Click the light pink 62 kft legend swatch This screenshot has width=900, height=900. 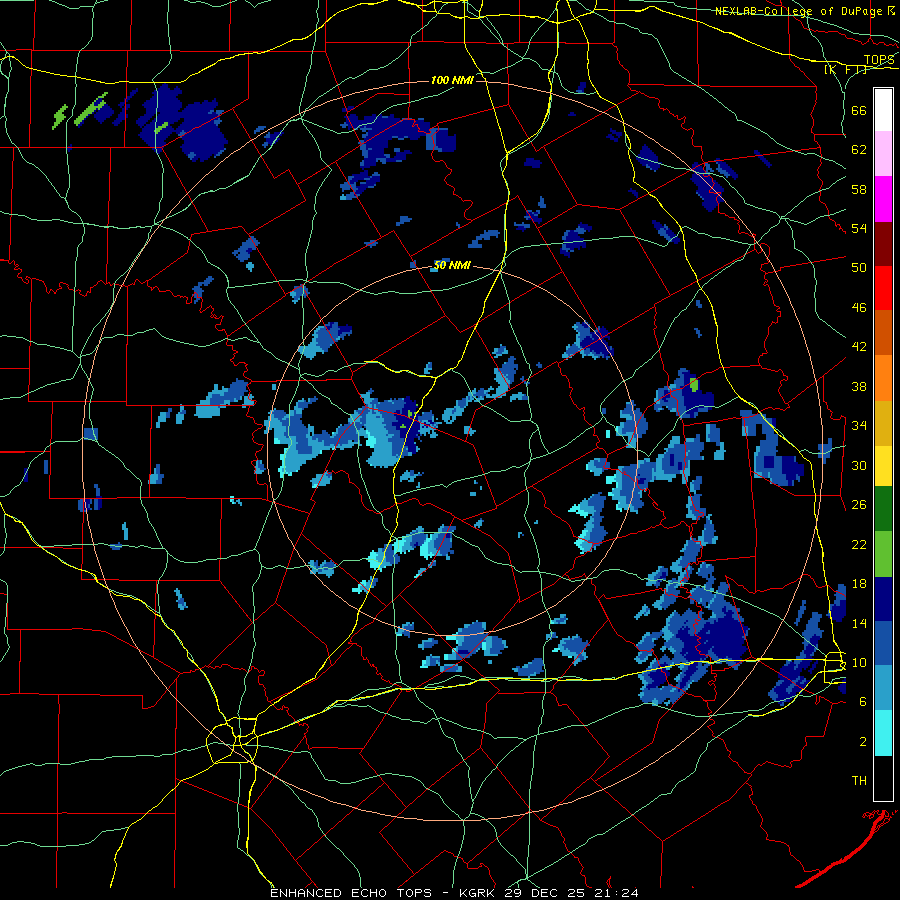tap(883, 153)
